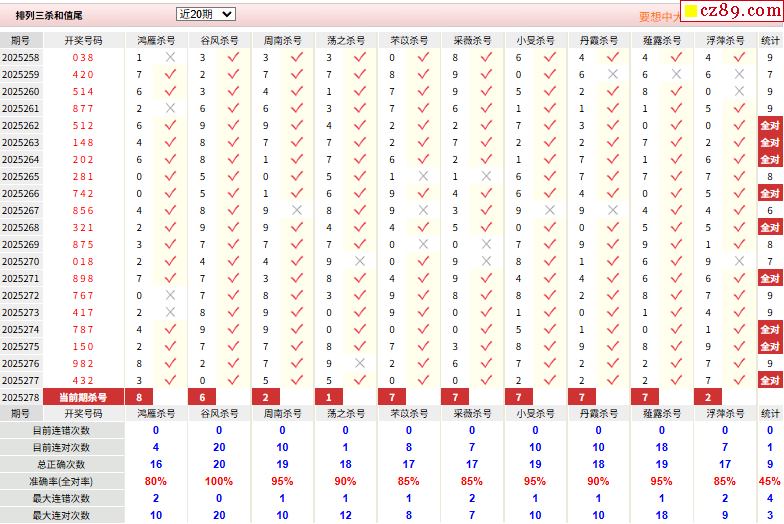784x524 pixels.
Task: Click the red 2 current kill number for 浮萍
Action: pos(708,398)
